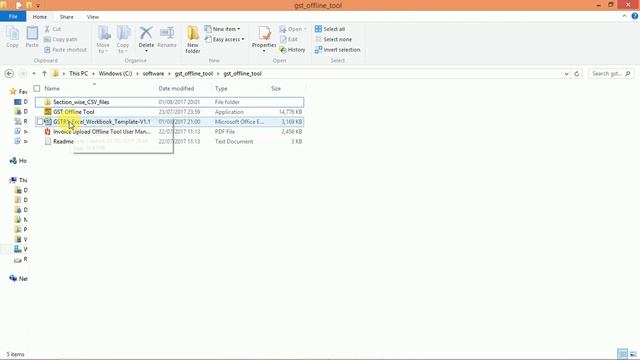
Task: Go back with the Back arrow
Action: tap(9, 74)
